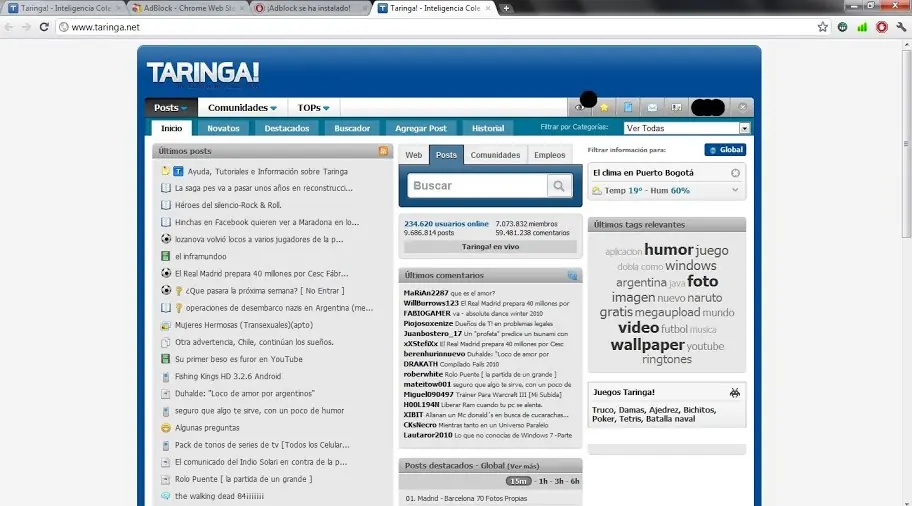Click the megaupload tag
912x506 pixels.
point(667,312)
